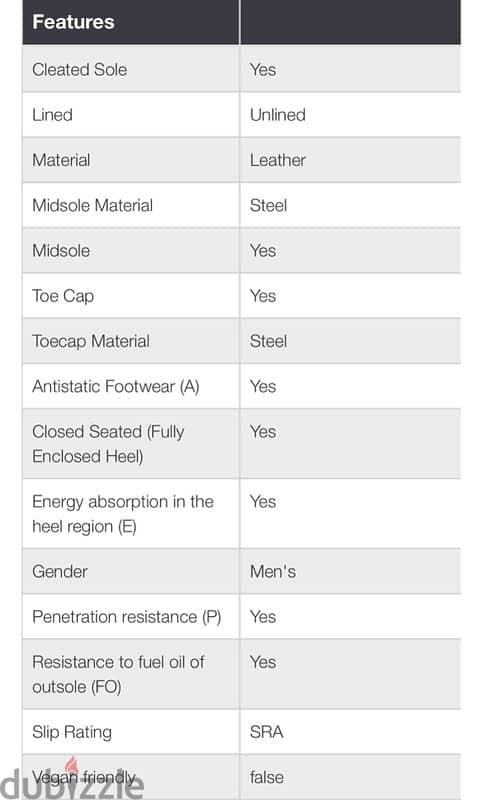Select the Midsole Material label
This screenshot has width=482, height=800.
[x=92, y=206]
